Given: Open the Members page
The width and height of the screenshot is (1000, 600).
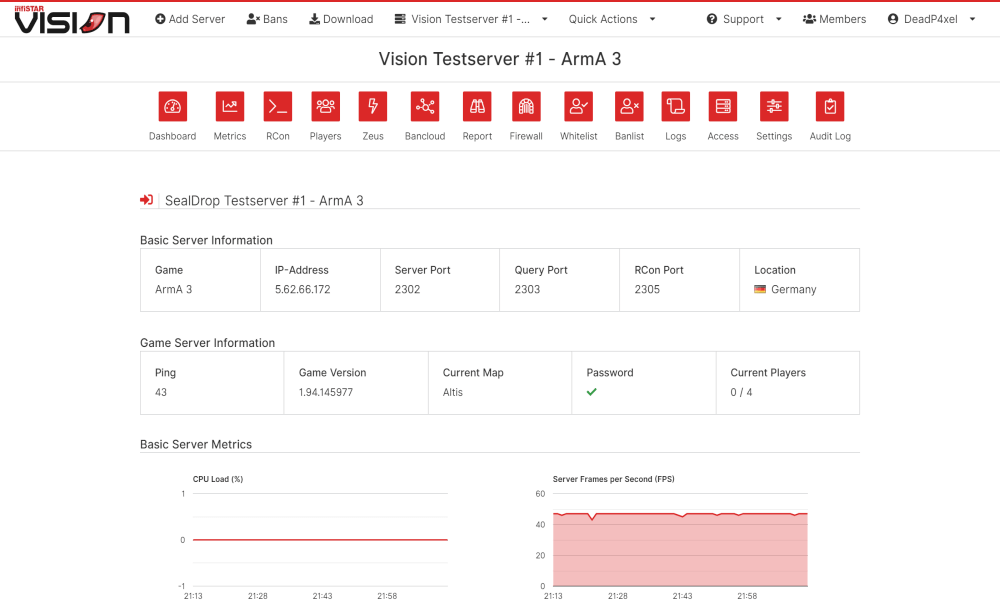Looking at the screenshot, I should 834,19.
